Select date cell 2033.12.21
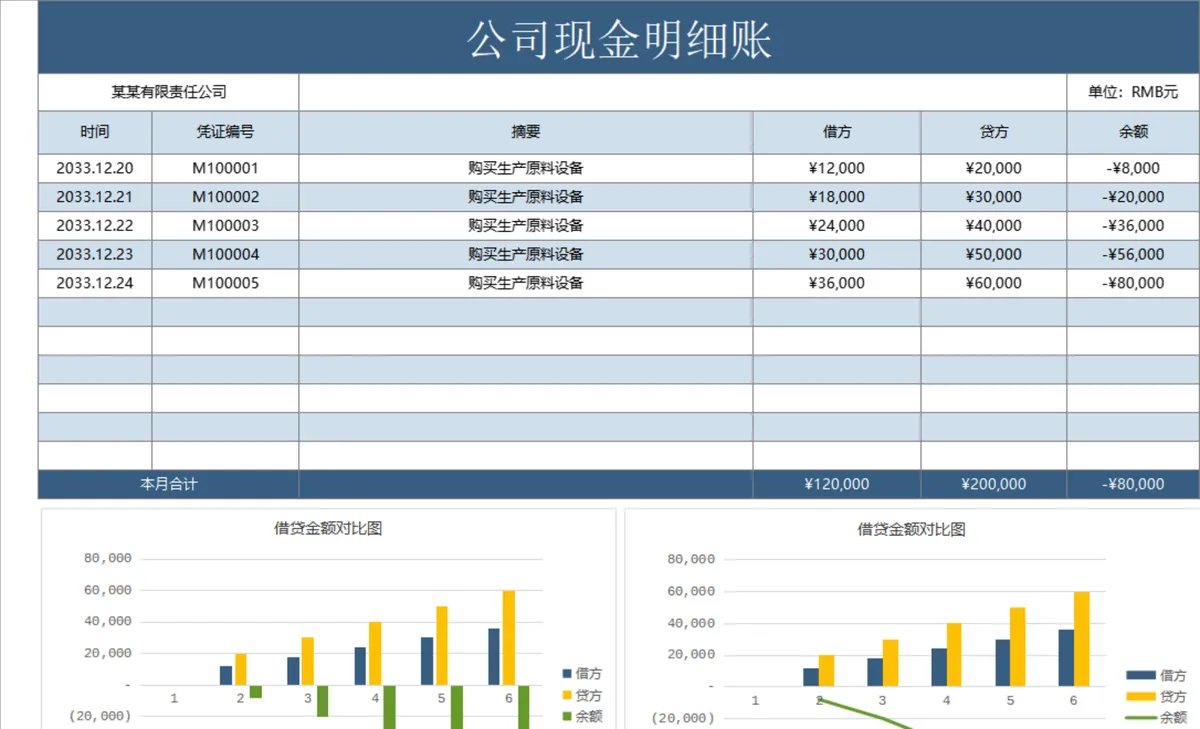The height and width of the screenshot is (729, 1200). click(95, 197)
